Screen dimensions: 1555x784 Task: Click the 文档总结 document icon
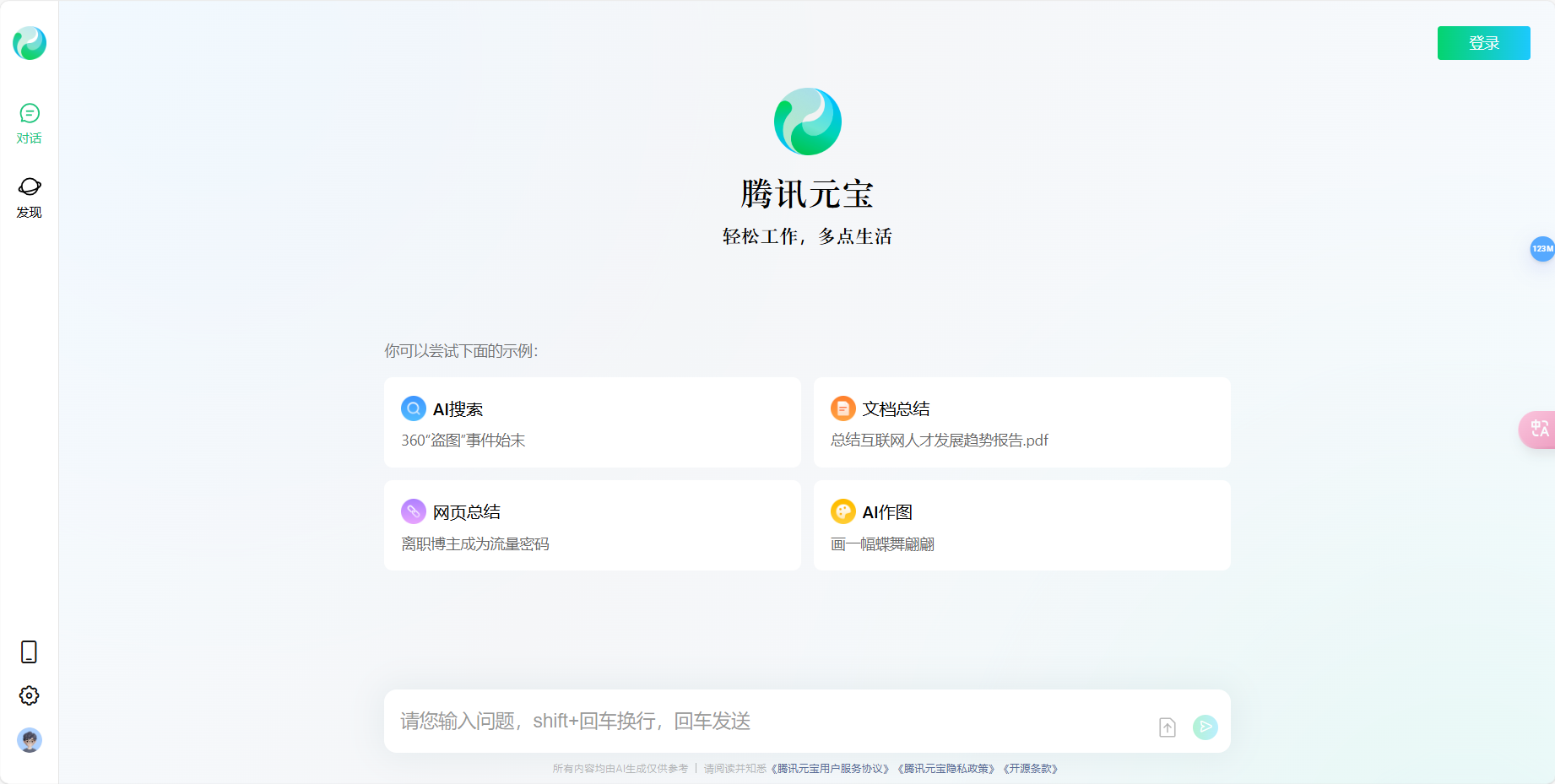pos(842,408)
